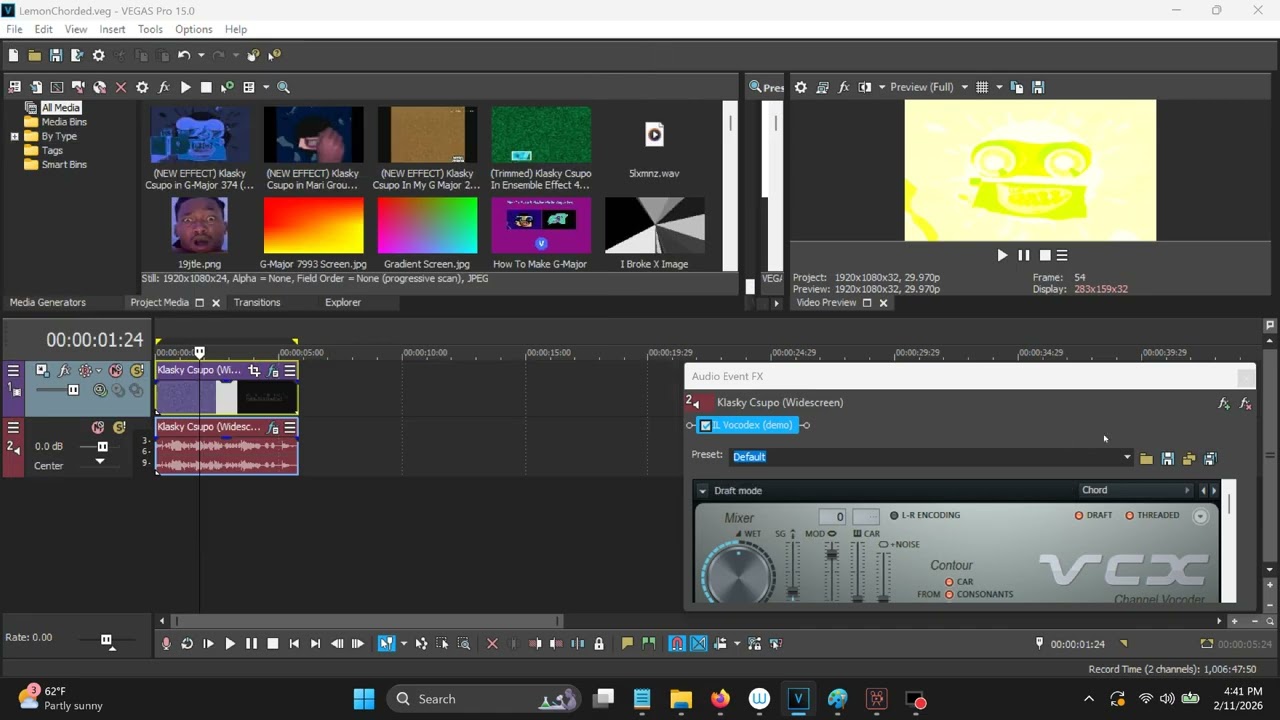Open the Preview (Full) quality dropdown

(964, 87)
